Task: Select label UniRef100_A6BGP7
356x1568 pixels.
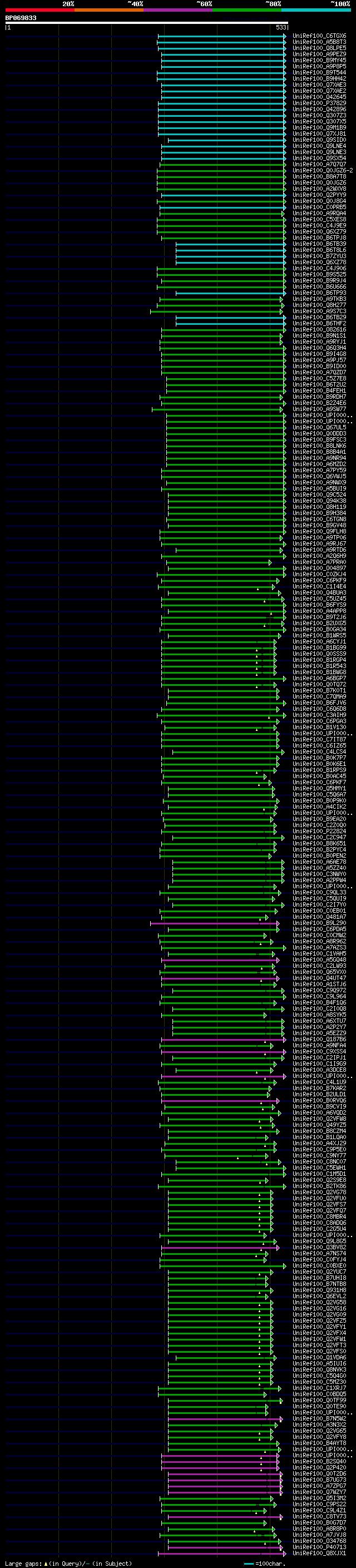Action: (319, 678)
